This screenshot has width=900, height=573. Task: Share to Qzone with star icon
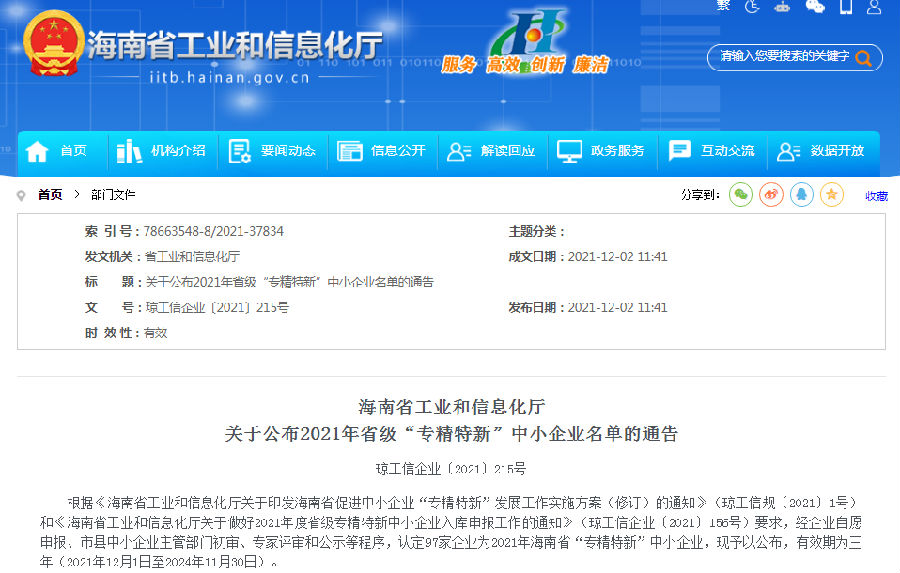[832, 195]
